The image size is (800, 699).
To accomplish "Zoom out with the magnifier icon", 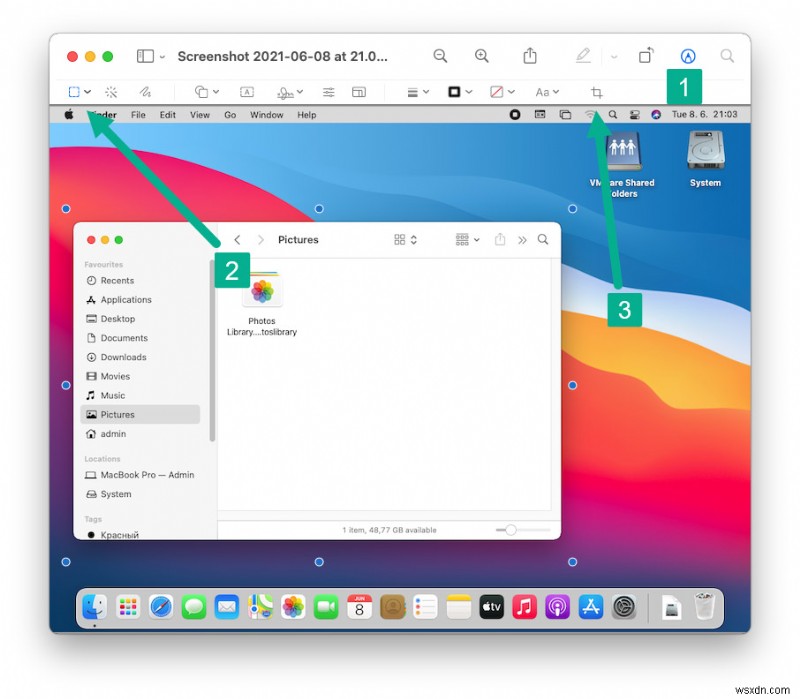I will pyautogui.click(x=441, y=56).
